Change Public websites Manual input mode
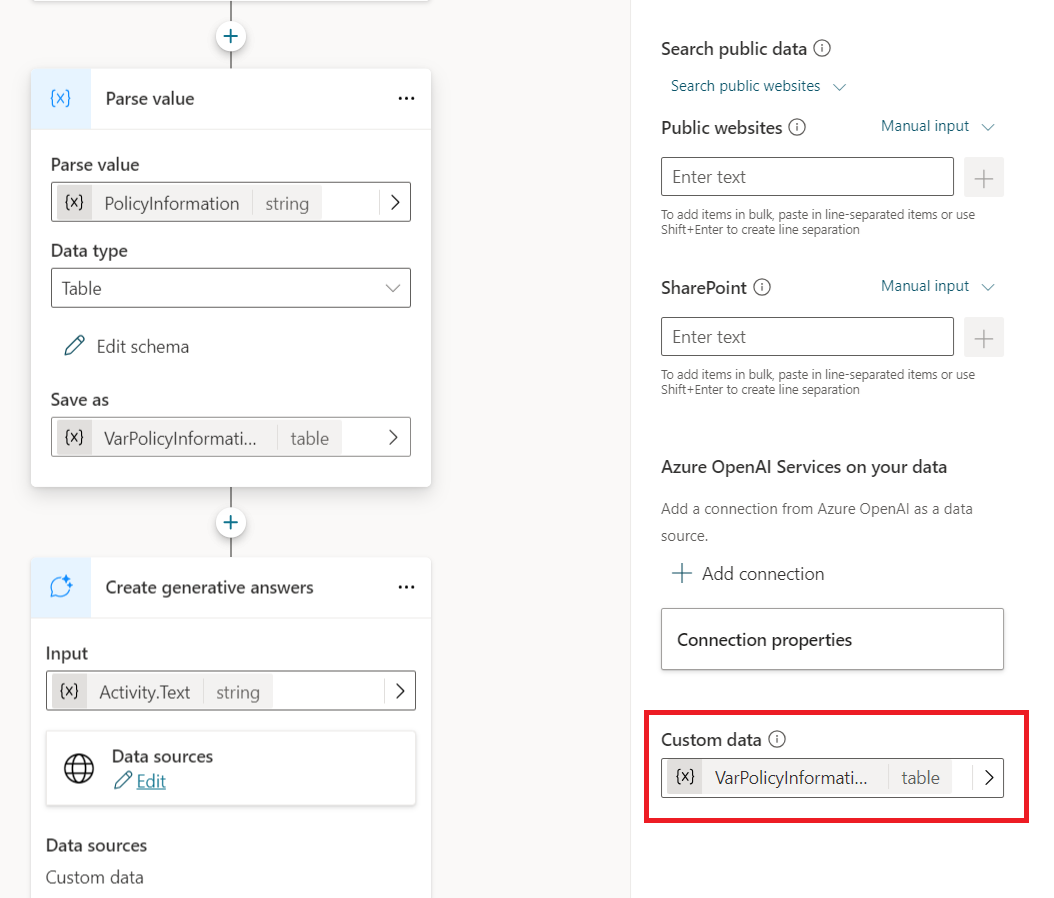 (937, 127)
